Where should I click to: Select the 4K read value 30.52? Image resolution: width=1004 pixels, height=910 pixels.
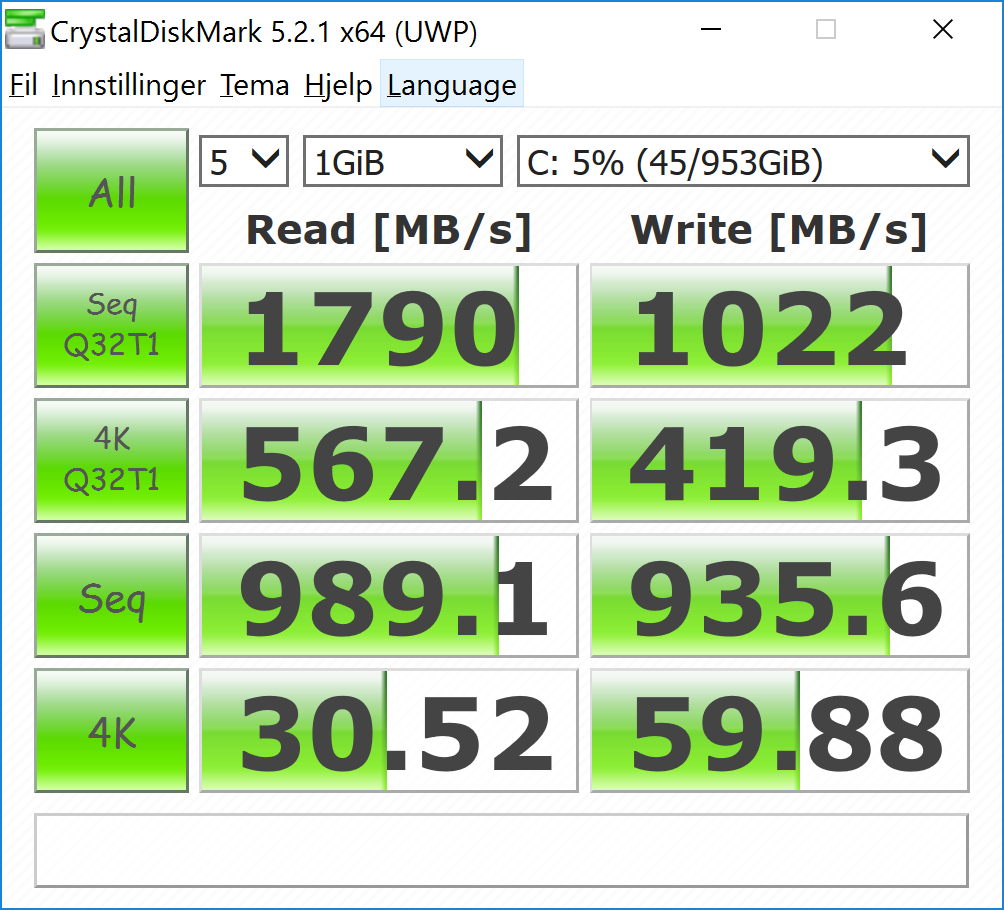point(389,731)
